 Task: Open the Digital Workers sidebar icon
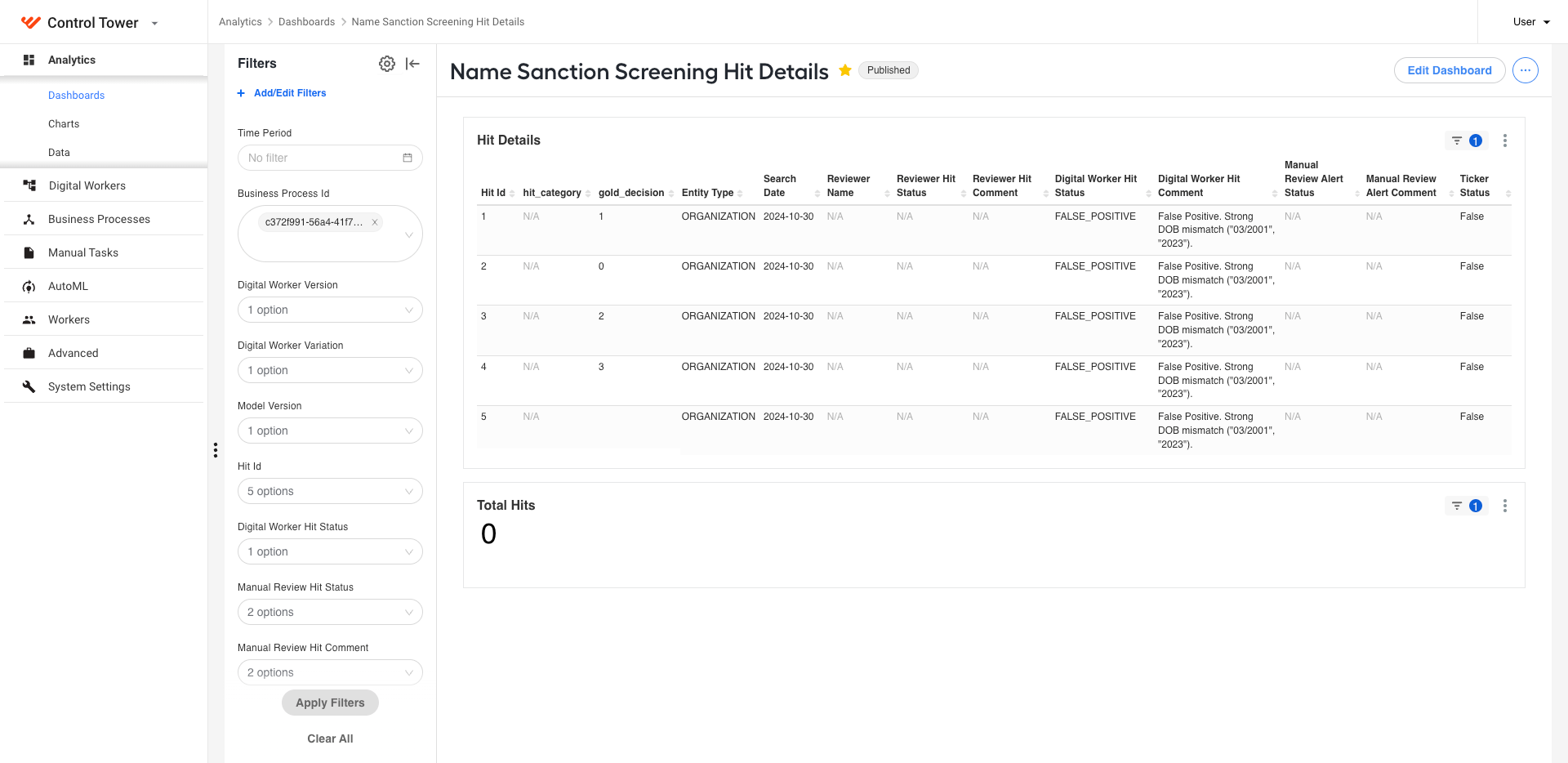pyautogui.click(x=29, y=185)
